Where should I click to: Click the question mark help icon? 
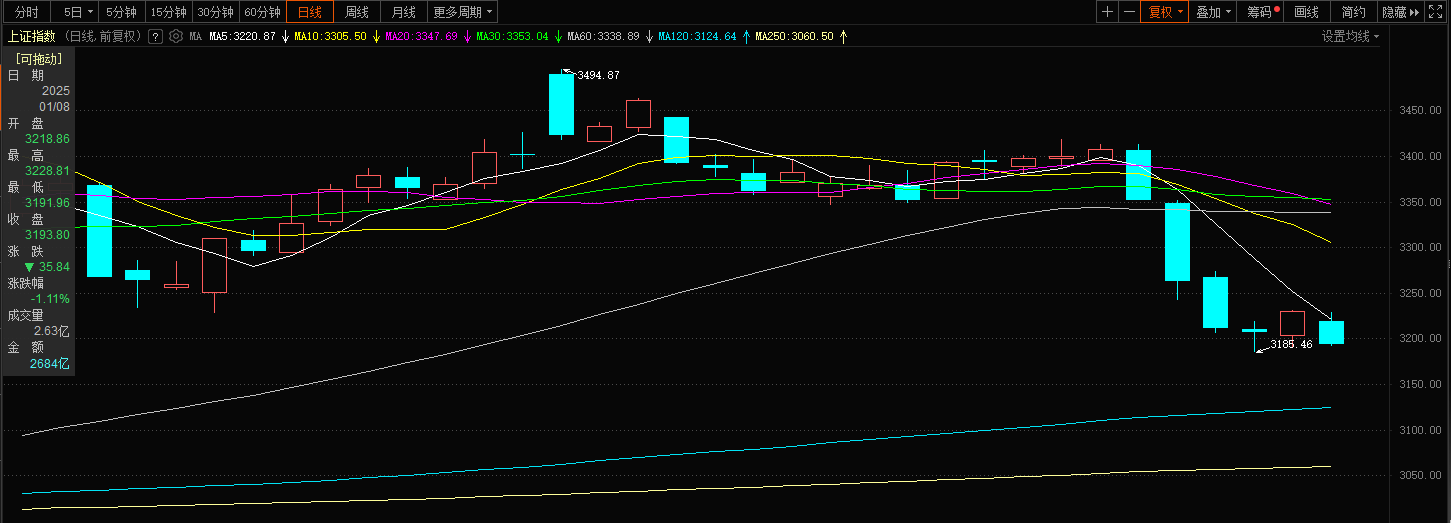(x=155, y=36)
